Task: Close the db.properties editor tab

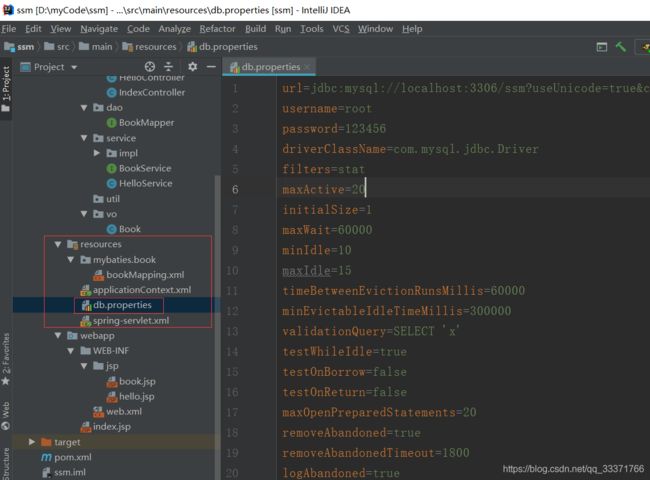Action: point(307,67)
